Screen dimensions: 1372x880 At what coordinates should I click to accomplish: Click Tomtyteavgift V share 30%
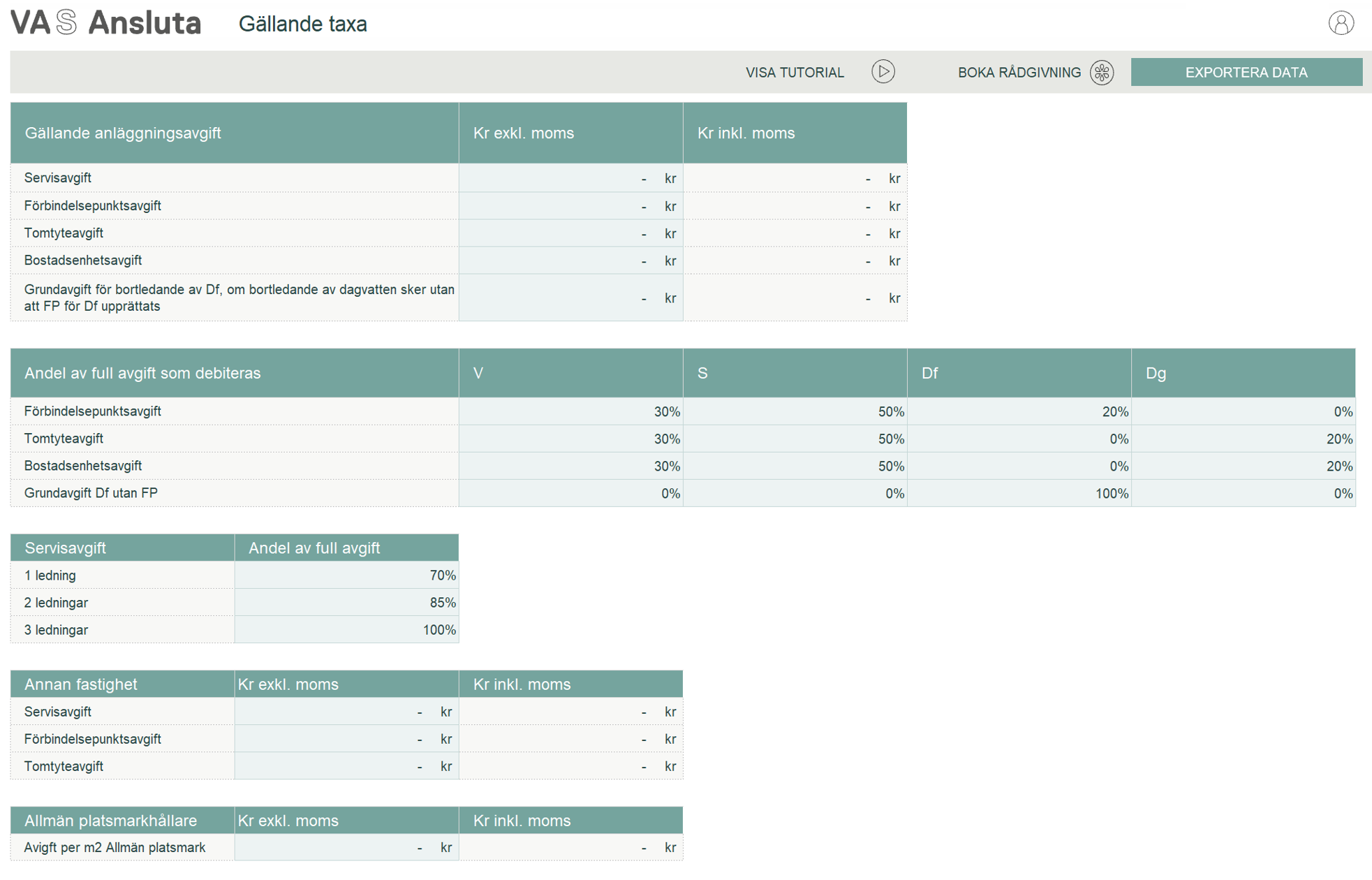[x=570, y=439]
